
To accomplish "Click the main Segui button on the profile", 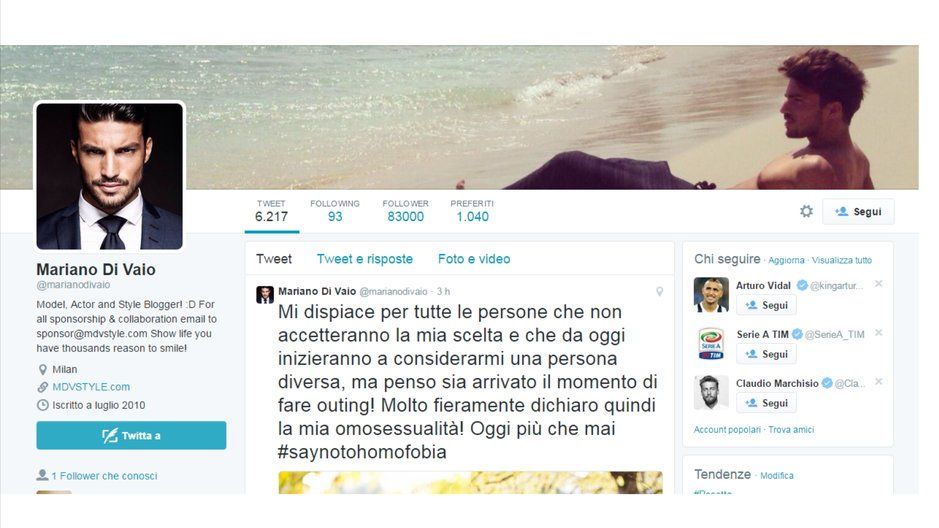I will pyautogui.click(x=858, y=211).
